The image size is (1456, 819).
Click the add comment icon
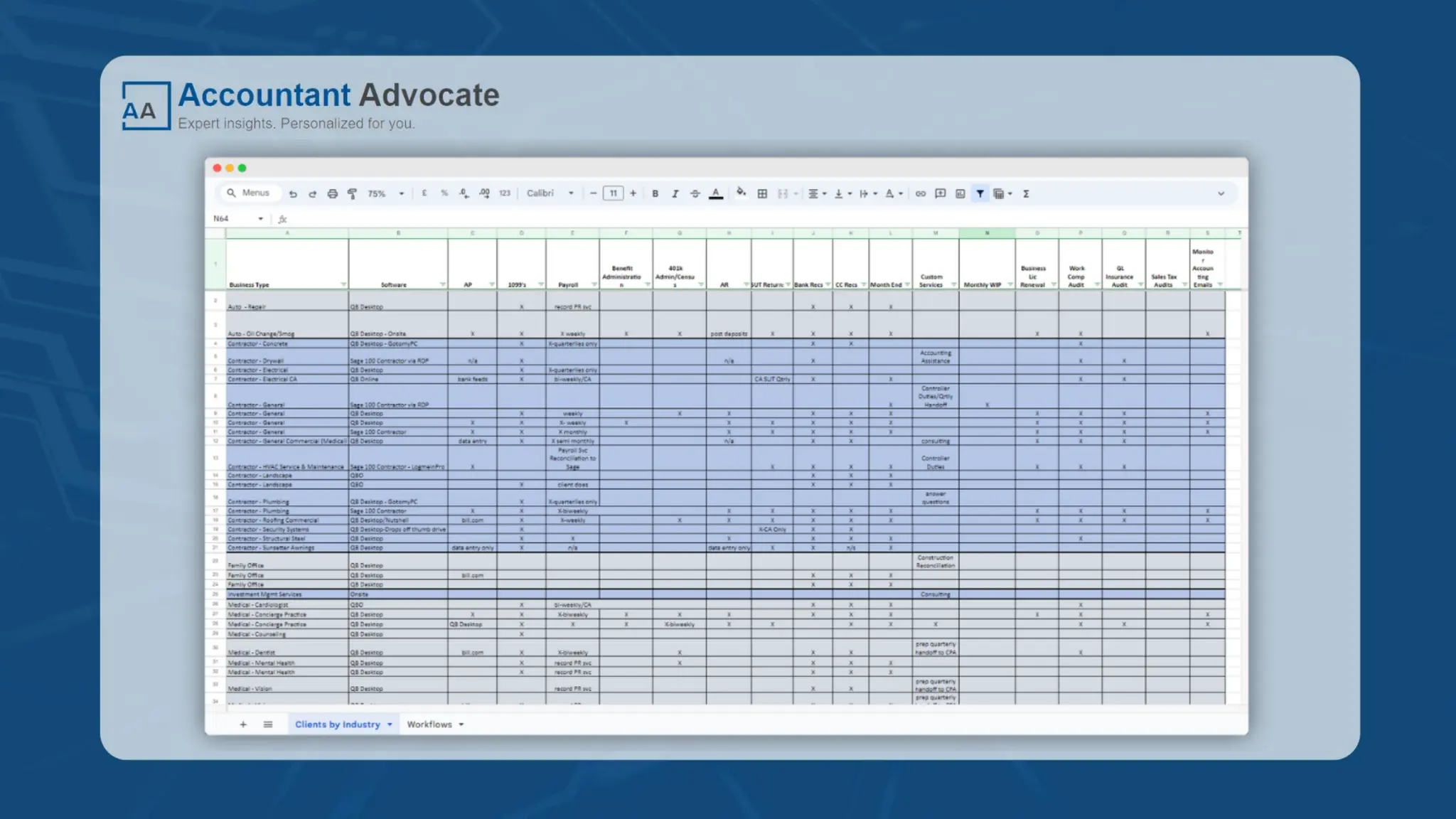tap(940, 193)
